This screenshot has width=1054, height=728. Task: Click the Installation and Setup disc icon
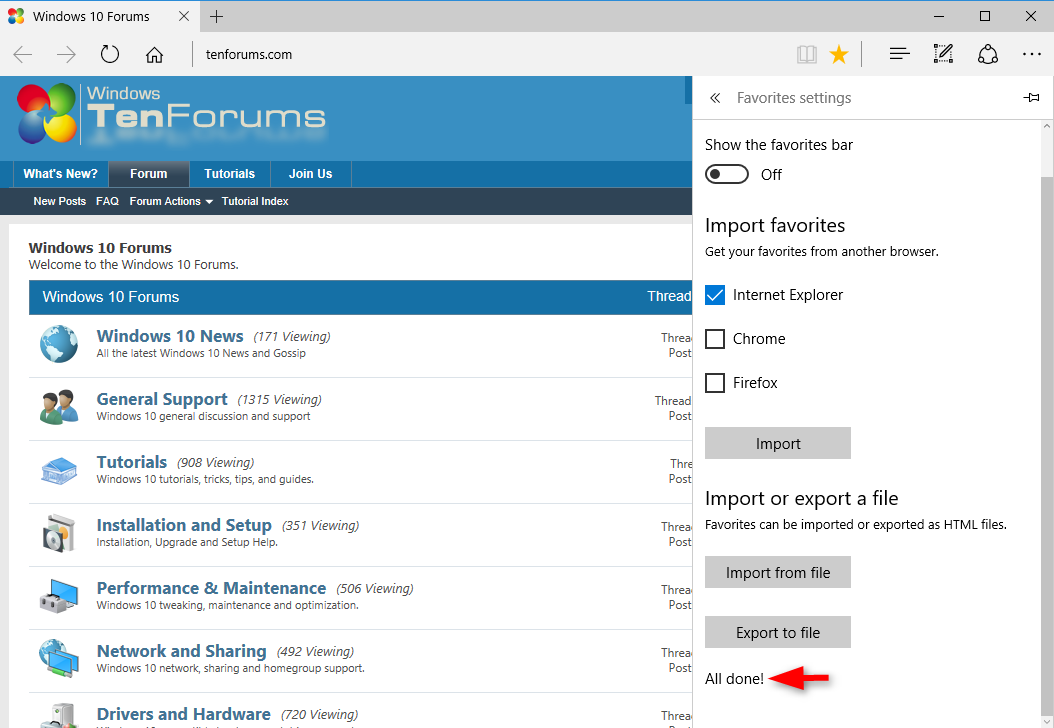tap(58, 533)
